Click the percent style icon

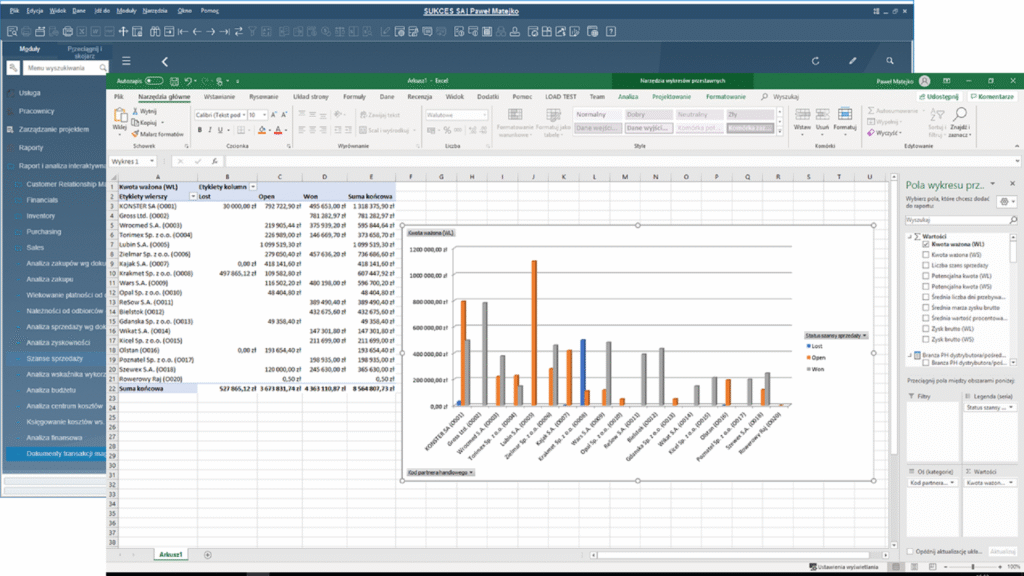pos(447,130)
